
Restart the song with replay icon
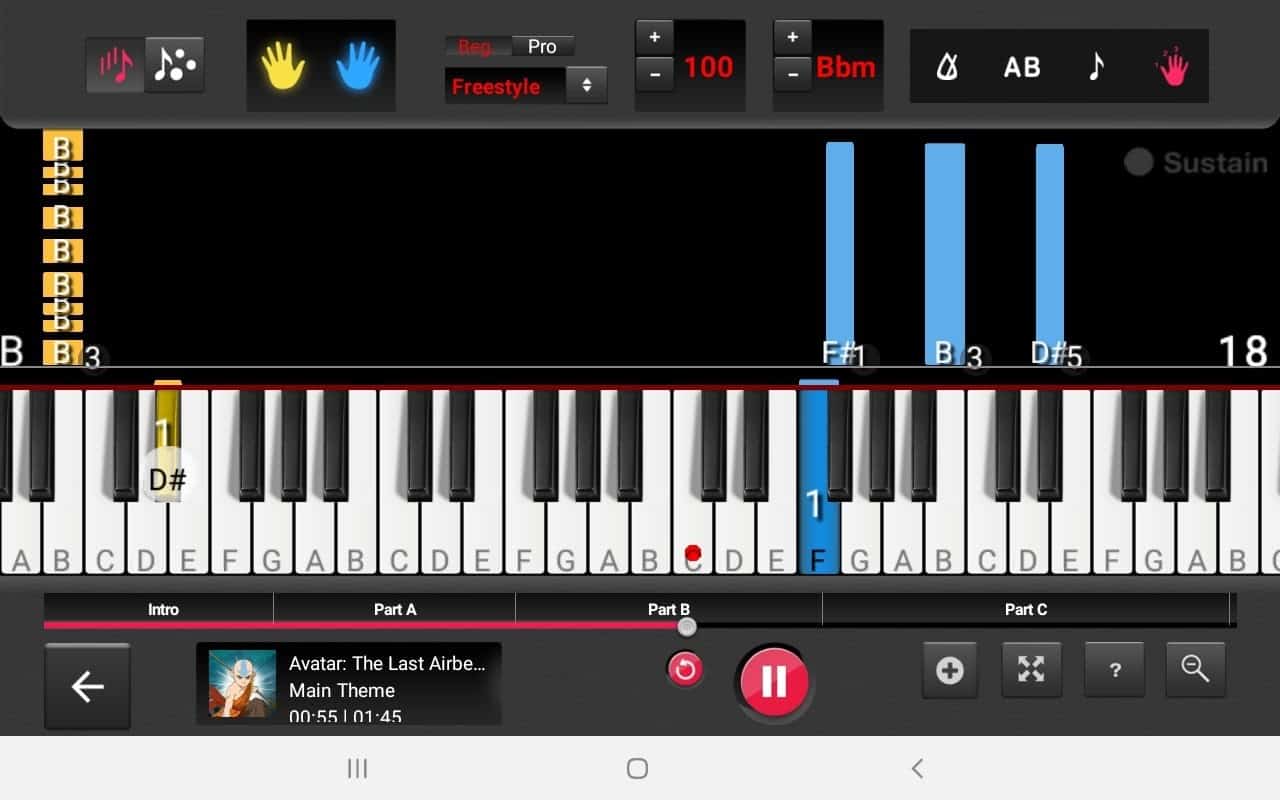[685, 669]
